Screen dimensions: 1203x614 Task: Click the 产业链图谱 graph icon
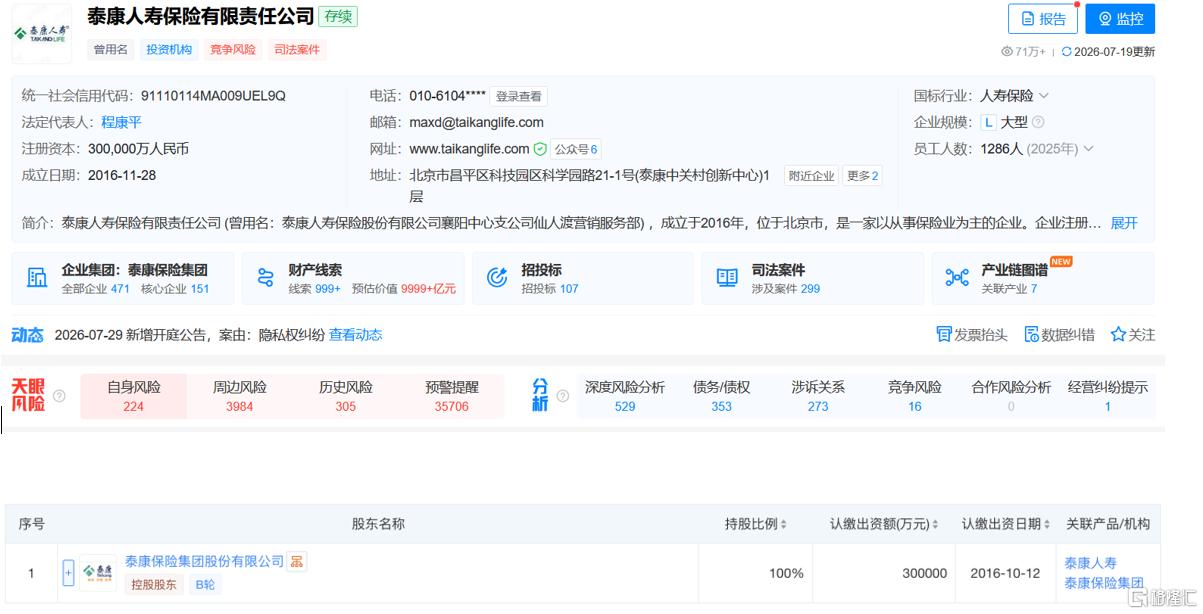click(x=957, y=278)
